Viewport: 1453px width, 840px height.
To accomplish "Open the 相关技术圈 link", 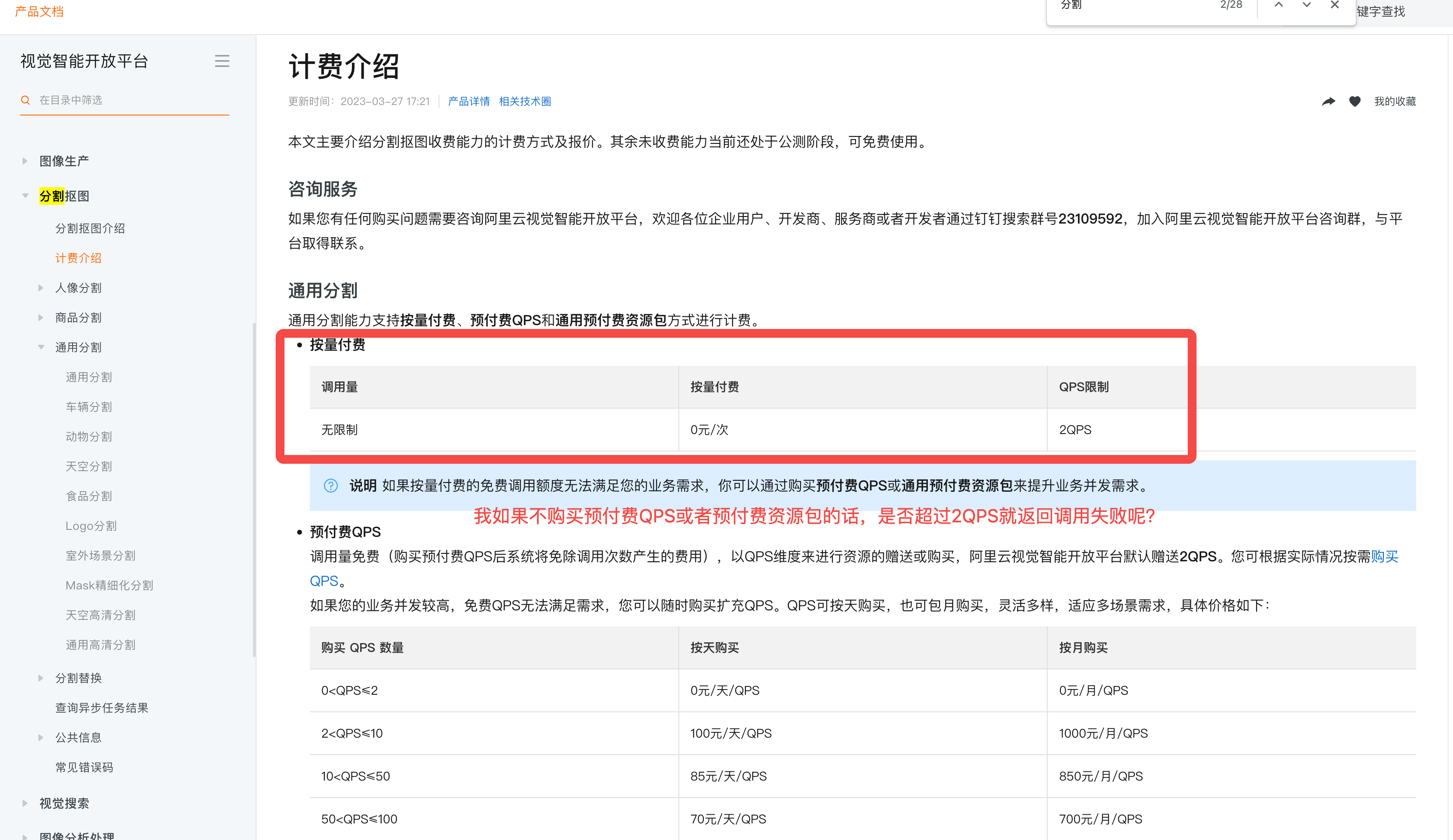I will [525, 101].
